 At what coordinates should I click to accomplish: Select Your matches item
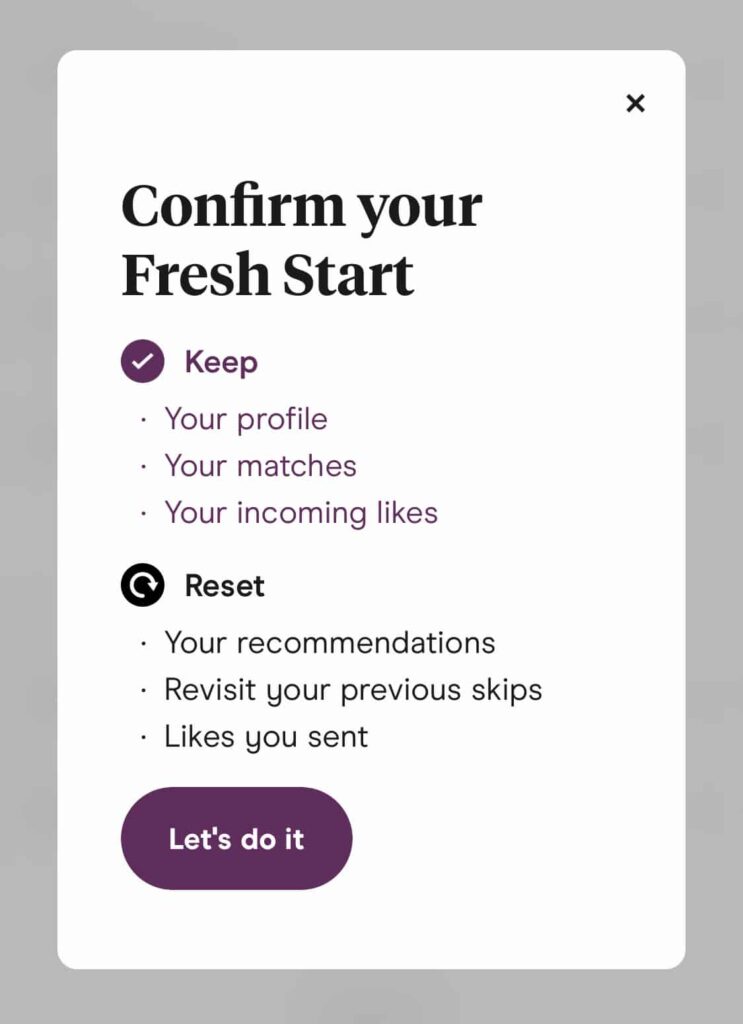pos(260,466)
